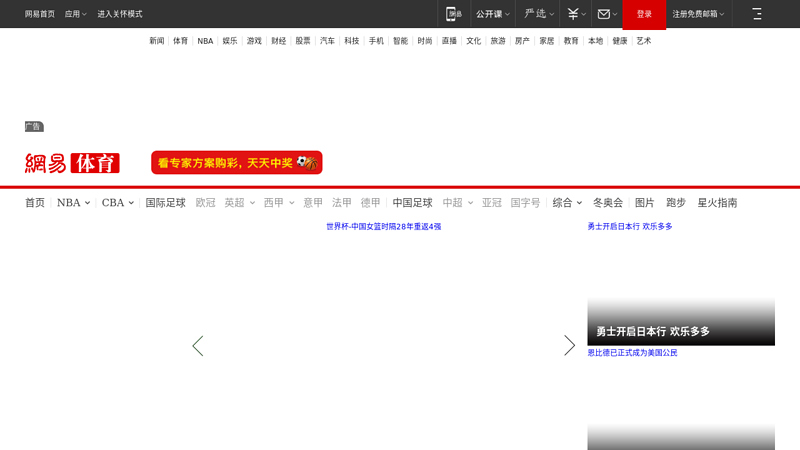This screenshot has width=800, height=450.
Task: Open the yen payment icon menu
Action: click(576, 14)
